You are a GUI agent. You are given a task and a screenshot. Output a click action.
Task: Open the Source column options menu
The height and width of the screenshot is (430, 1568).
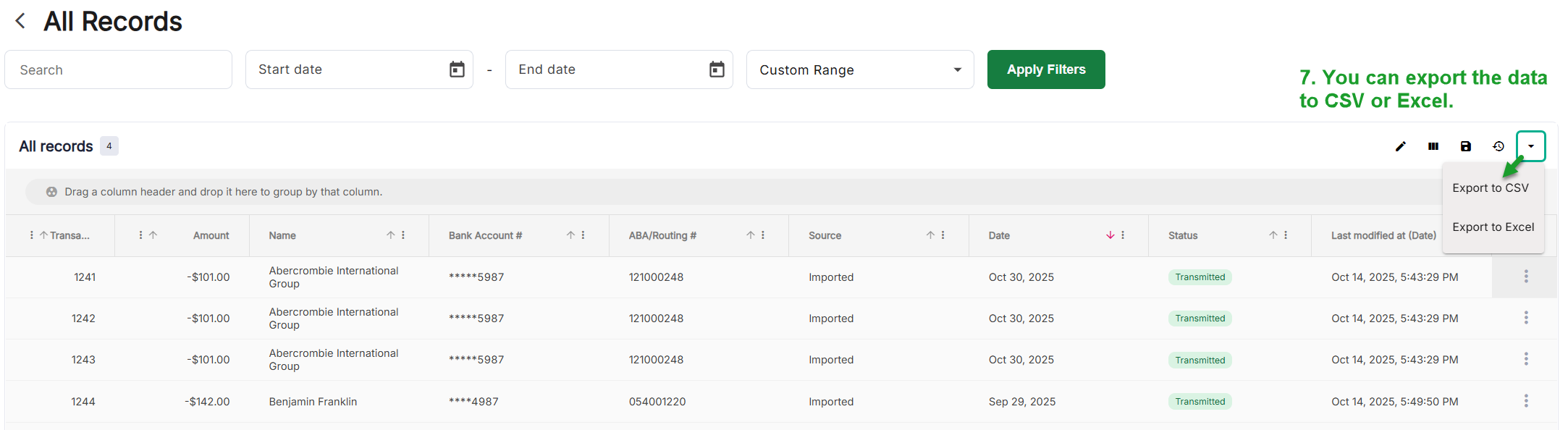pyautogui.click(x=943, y=235)
